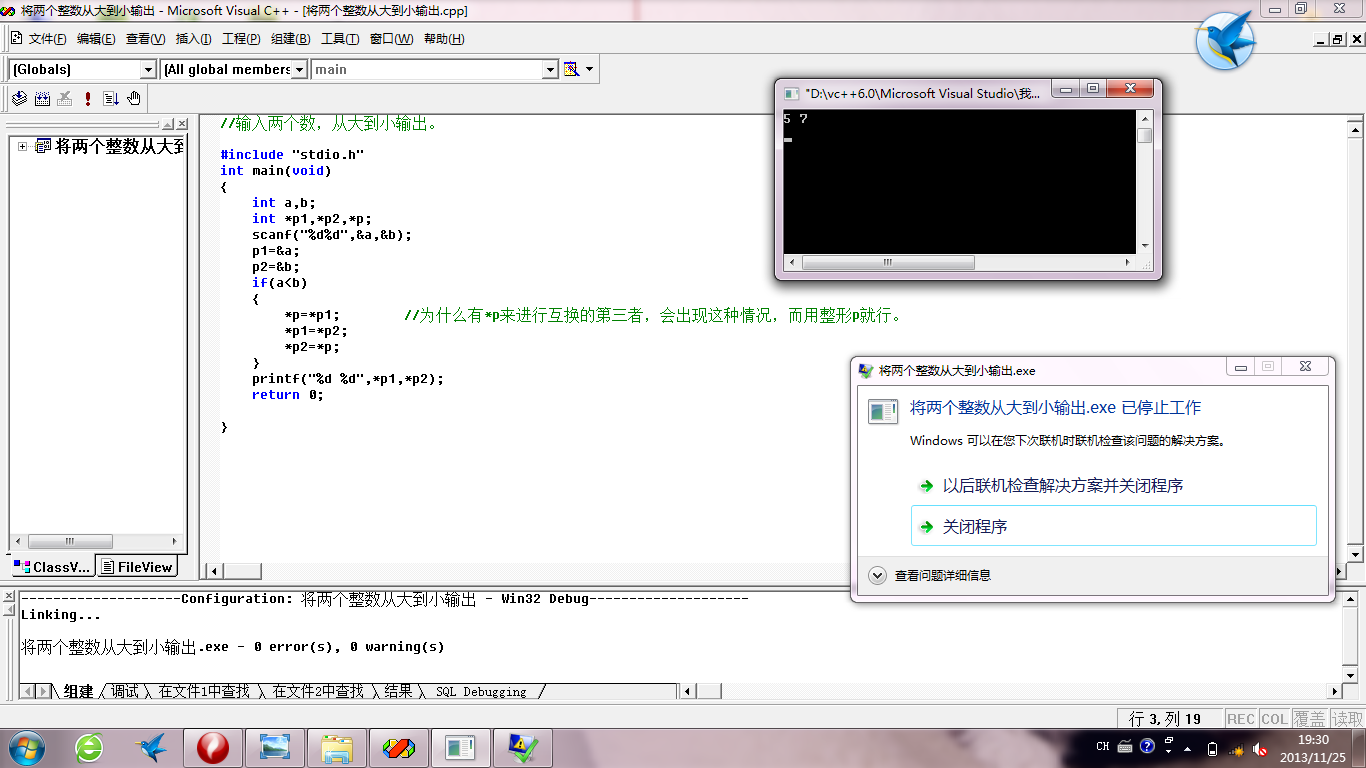
Task: Open the WizardBar actions dropdown arrow
Action: pyautogui.click(x=589, y=69)
